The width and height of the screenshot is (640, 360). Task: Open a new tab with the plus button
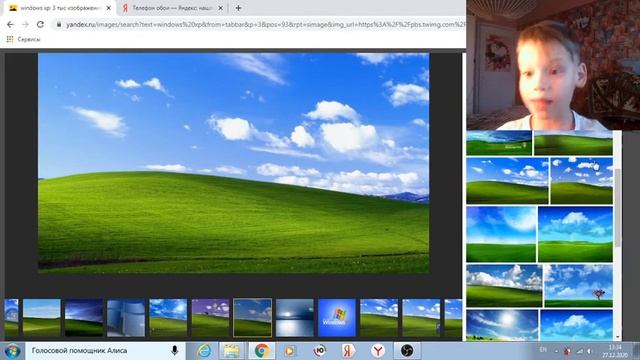pos(238,8)
